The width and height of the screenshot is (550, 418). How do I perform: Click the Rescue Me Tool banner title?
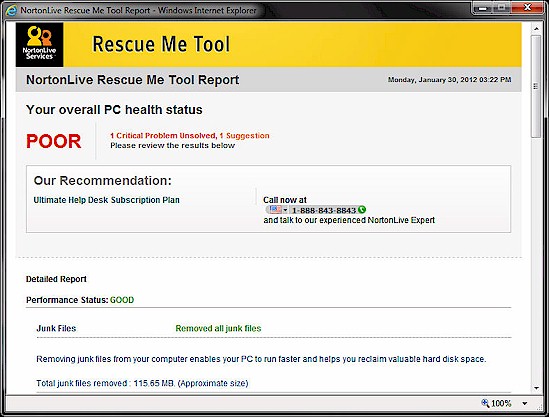161,44
